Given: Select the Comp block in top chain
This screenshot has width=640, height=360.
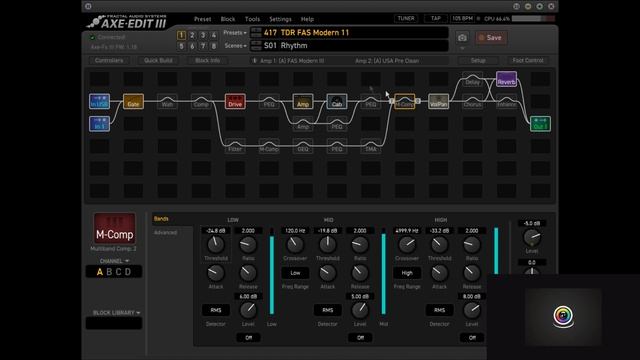Looking at the screenshot, I should [201, 101].
